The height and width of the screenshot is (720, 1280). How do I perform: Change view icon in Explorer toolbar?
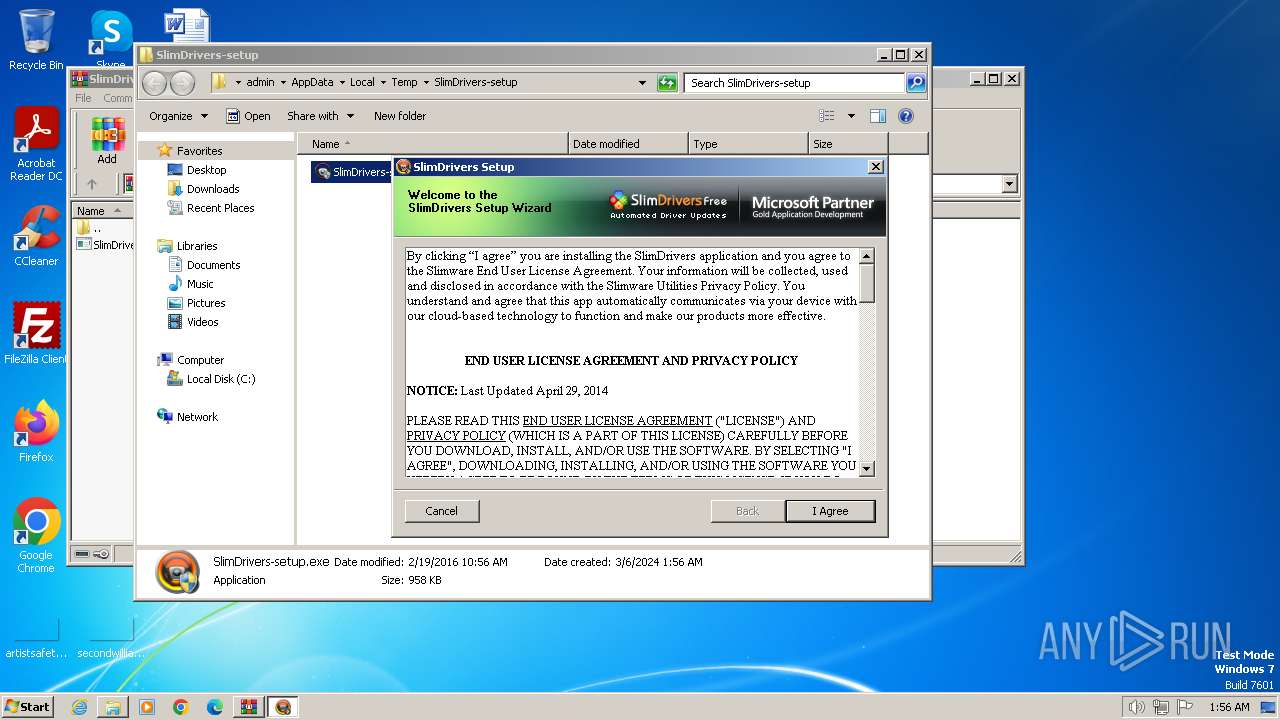click(x=827, y=116)
